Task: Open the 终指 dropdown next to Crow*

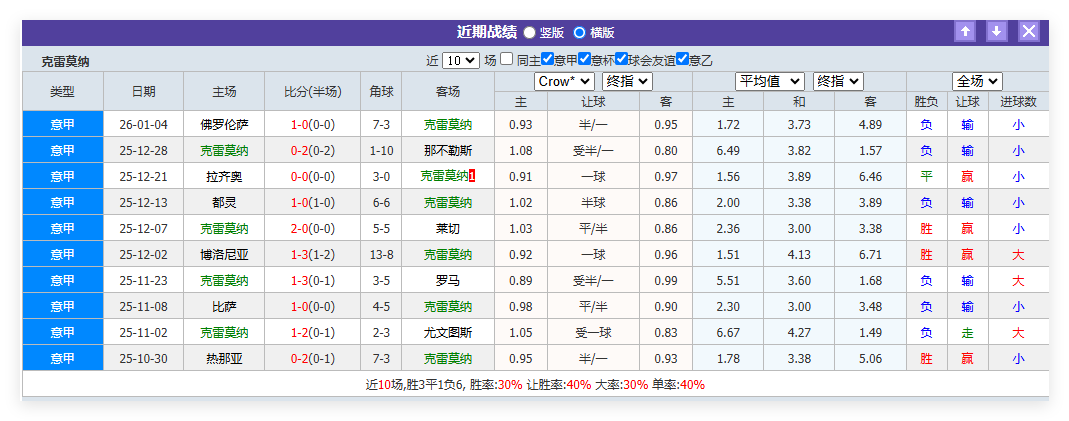Action: pos(627,81)
